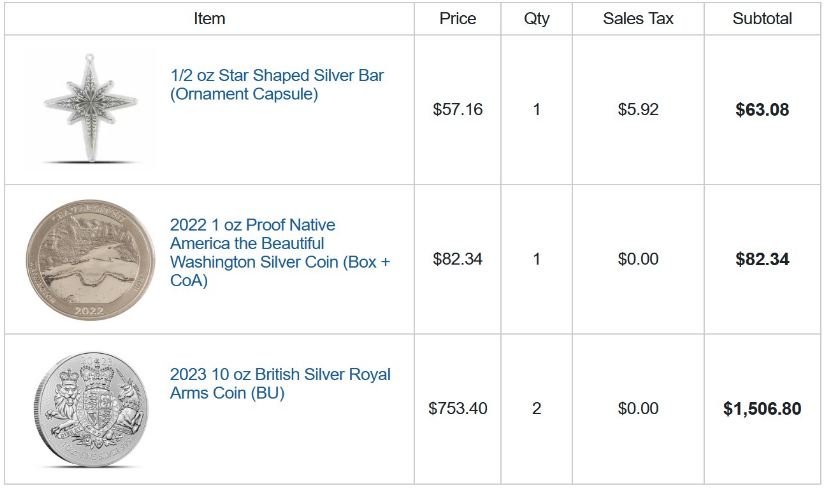Click the Item column header

[210, 19]
